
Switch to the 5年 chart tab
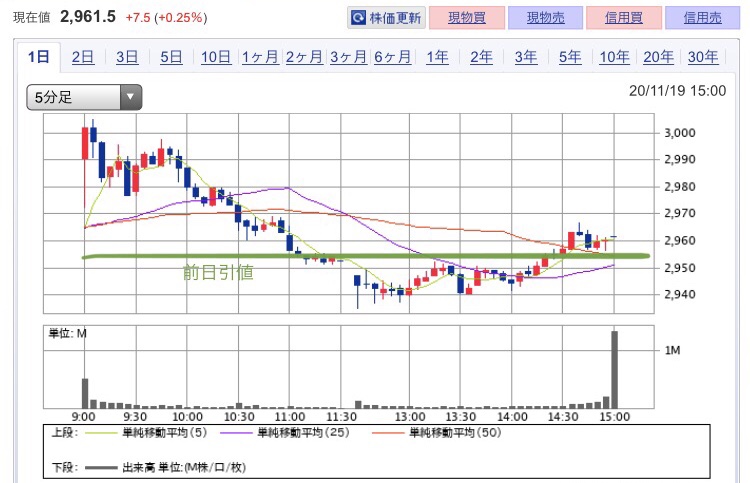[570, 57]
